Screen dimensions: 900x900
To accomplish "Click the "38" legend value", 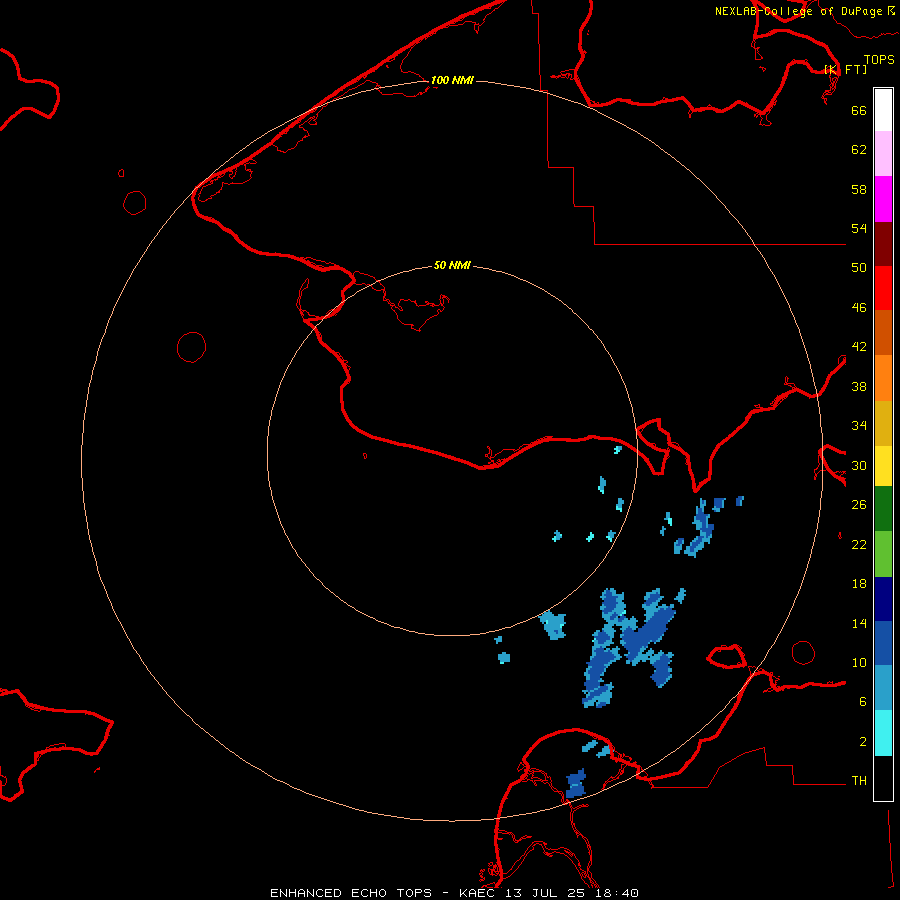I will 859,386.
